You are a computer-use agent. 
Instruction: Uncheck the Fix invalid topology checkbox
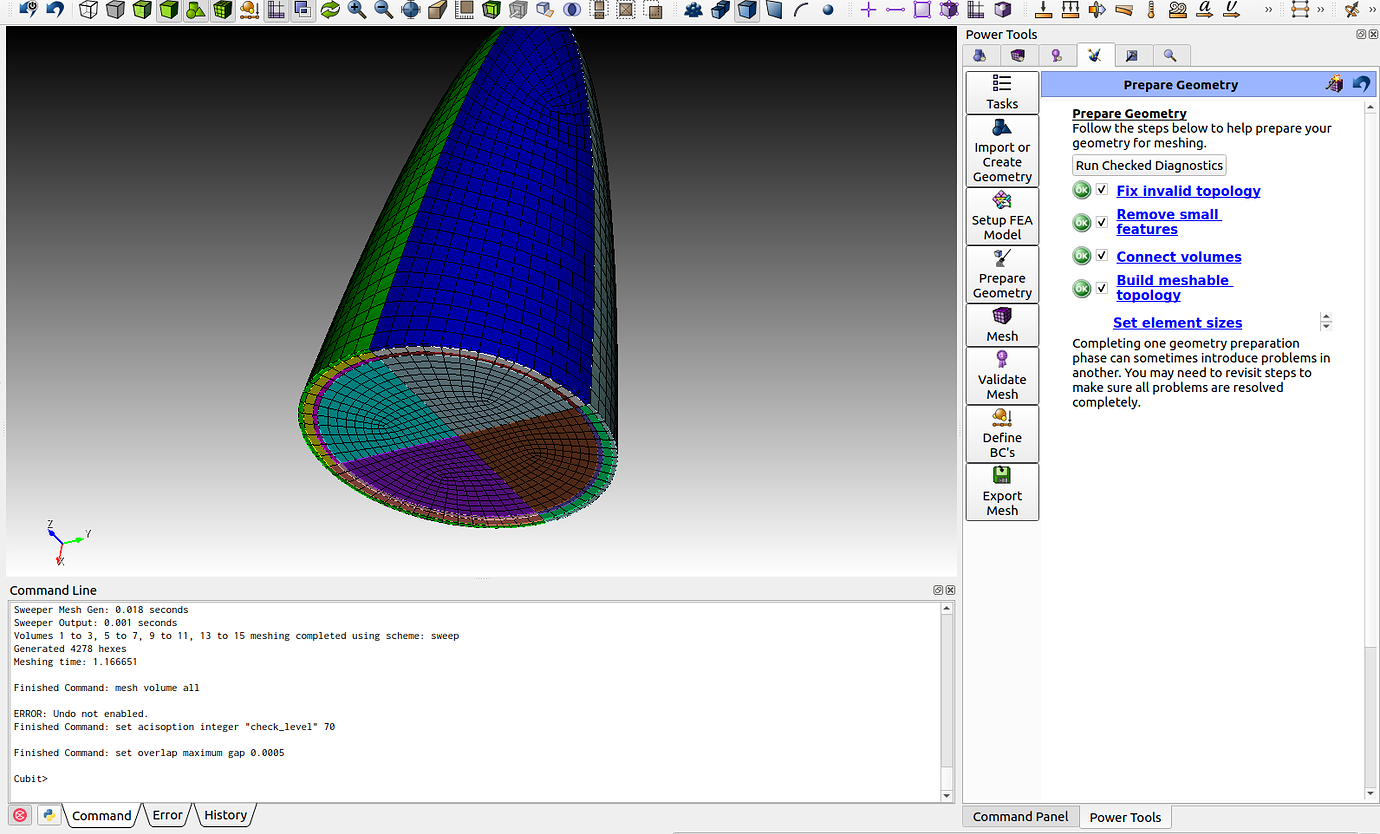tap(1102, 189)
